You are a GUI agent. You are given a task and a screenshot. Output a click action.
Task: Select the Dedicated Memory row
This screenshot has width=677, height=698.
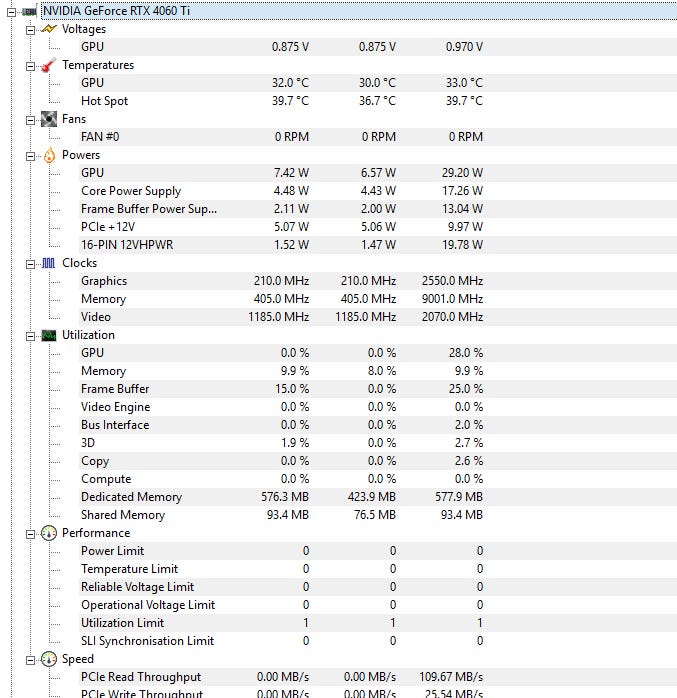tap(378, 497)
